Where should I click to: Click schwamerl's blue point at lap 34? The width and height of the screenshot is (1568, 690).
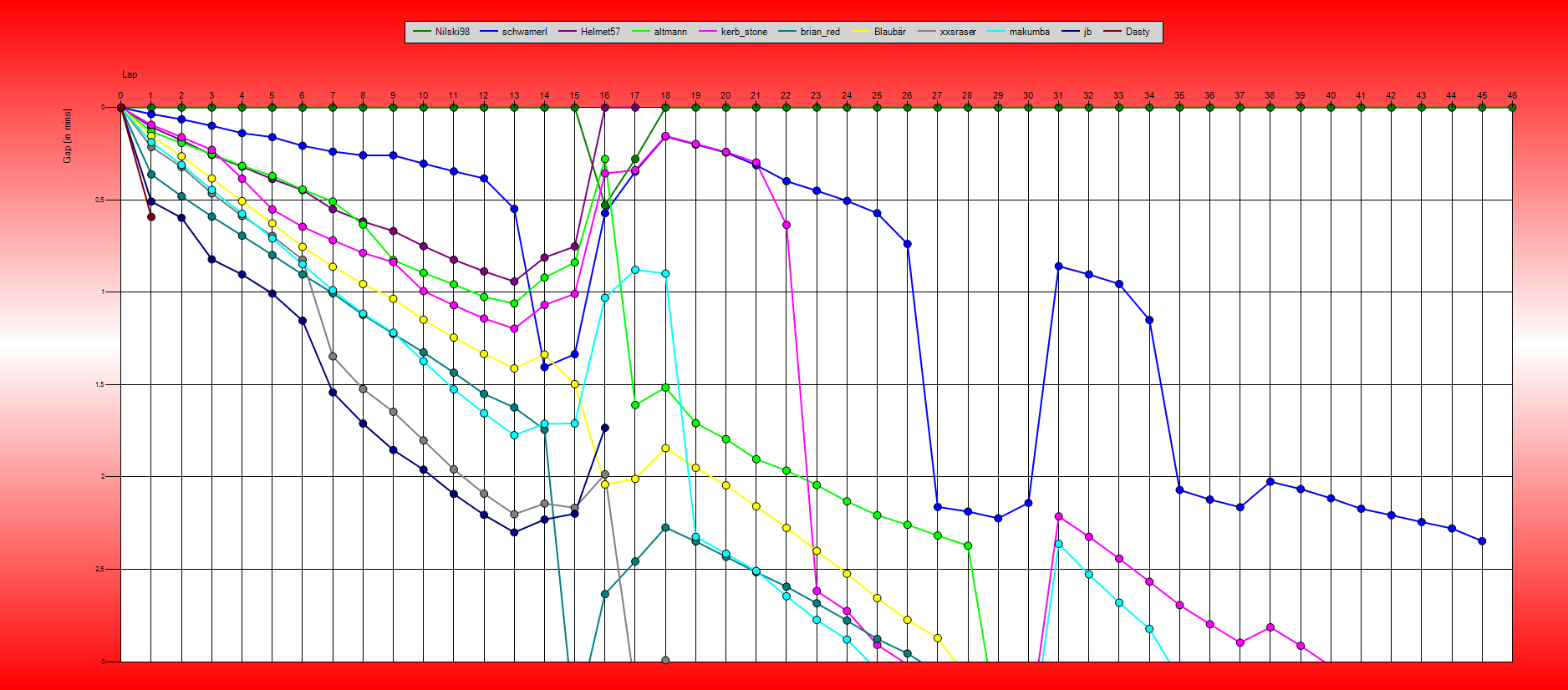[1149, 320]
